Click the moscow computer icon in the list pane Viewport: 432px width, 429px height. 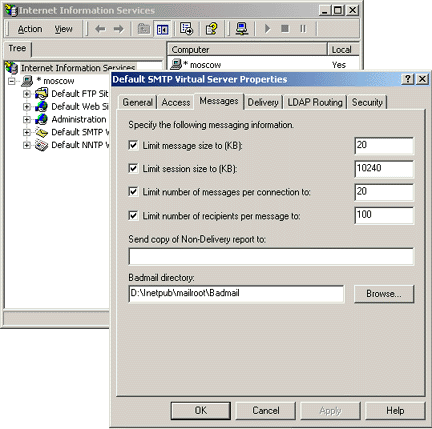[176, 64]
